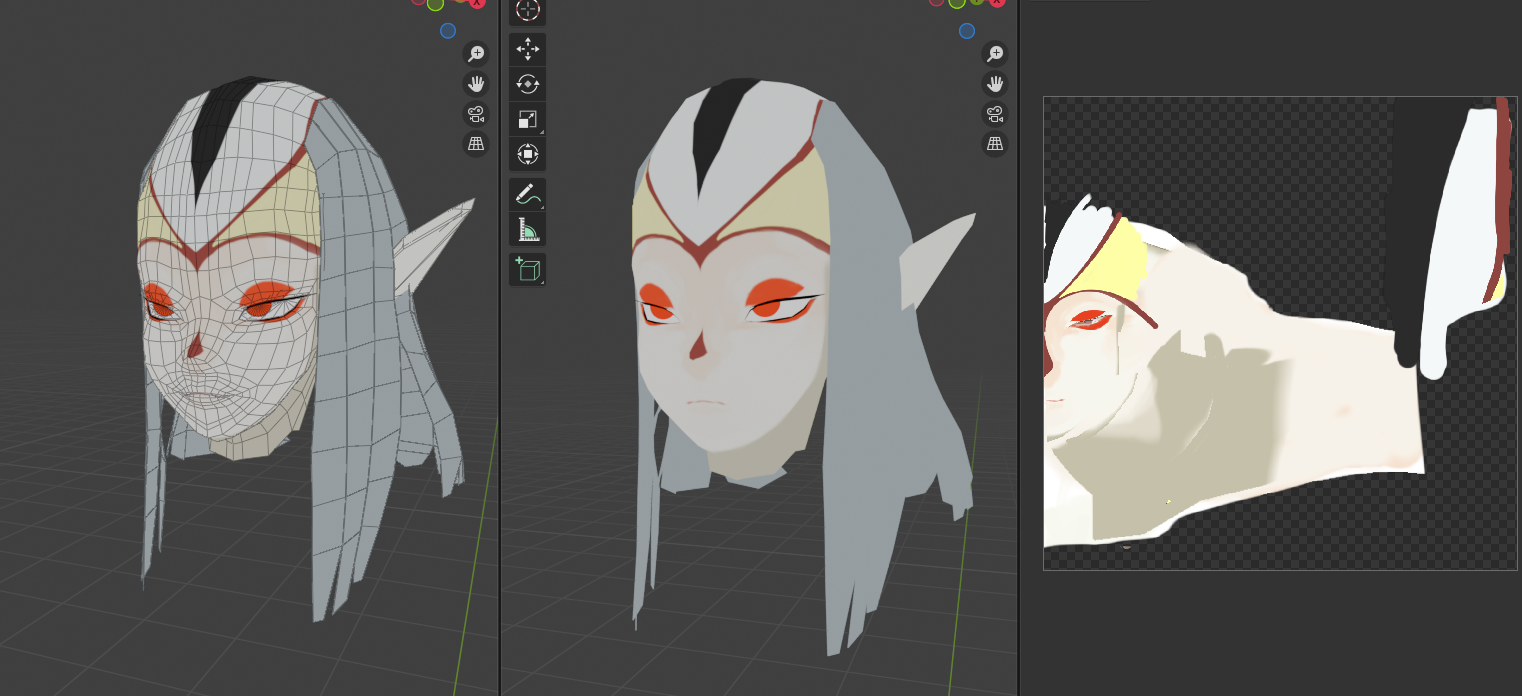Image resolution: width=1522 pixels, height=696 pixels.
Task: Click blue Z-axis dot in solid-shaded viewport gizmo
Action: (967, 31)
